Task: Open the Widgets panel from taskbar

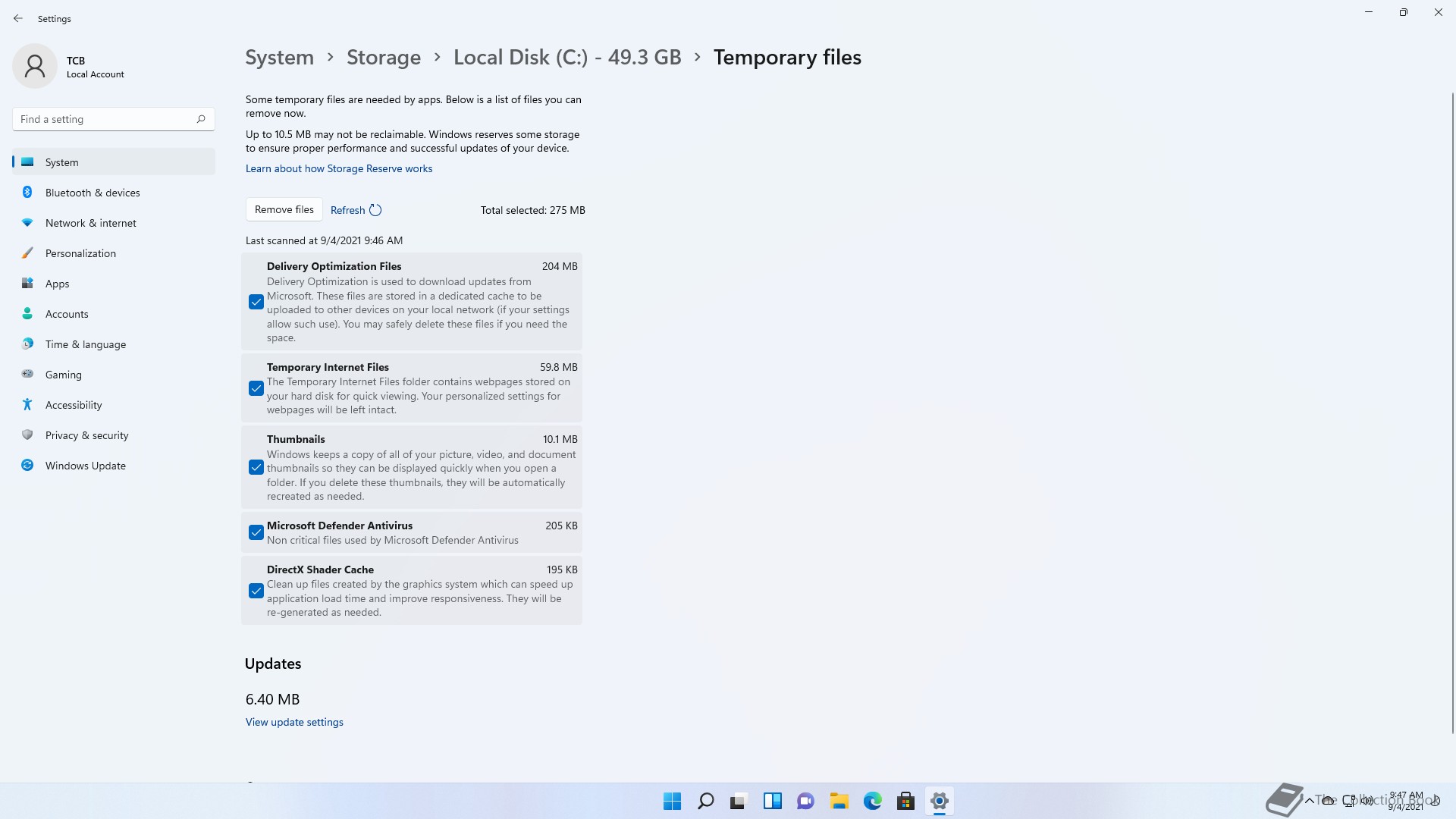Action: click(x=772, y=801)
